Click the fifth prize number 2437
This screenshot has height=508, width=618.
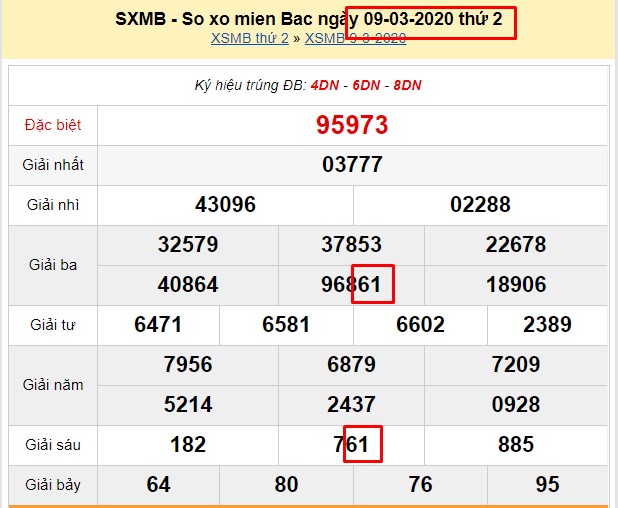tap(351, 405)
